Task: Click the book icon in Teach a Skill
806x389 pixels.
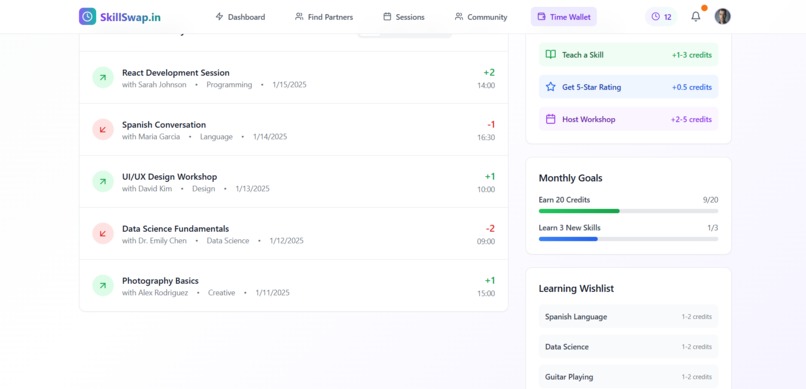Action: tap(551, 54)
